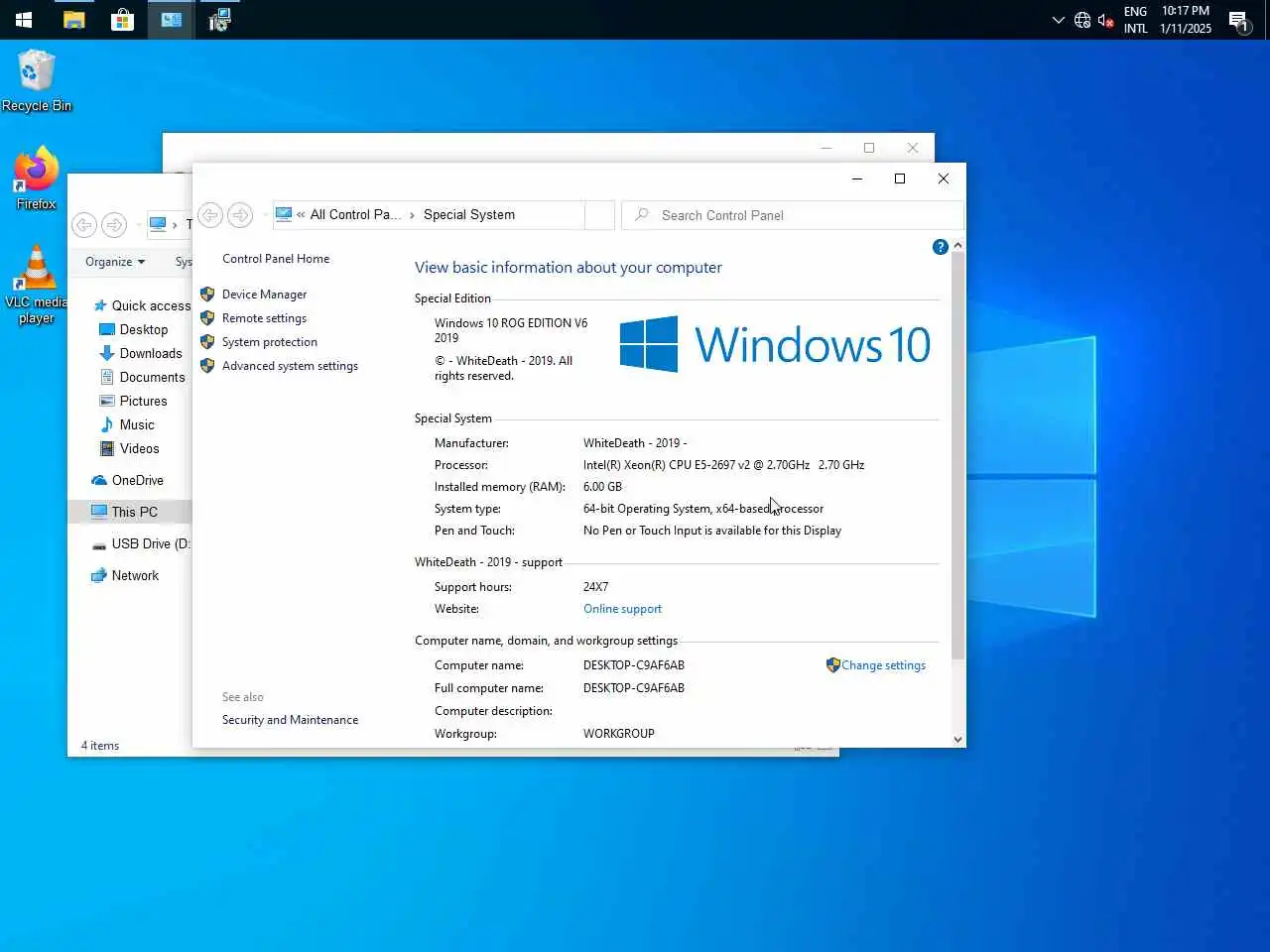Click forward arrow in File Explorer window
Viewport: 1270px width, 952px height.
click(114, 225)
